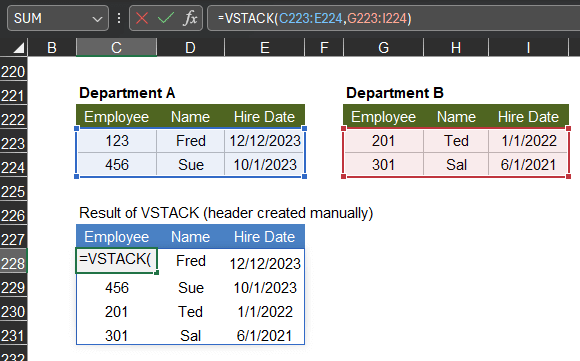Click 1/1/2022 in Department B table
This screenshot has width=580, height=361.
click(x=529, y=141)
